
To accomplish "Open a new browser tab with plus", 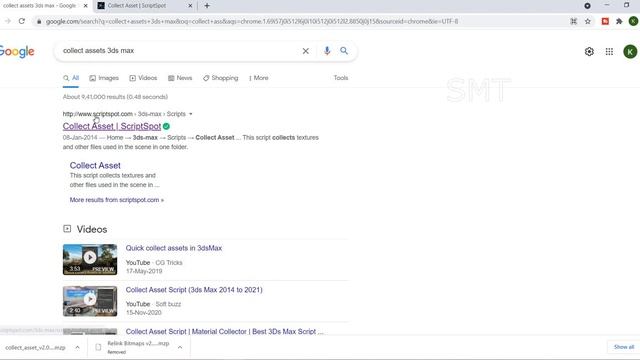I will pyautogui.click(x=207, y=6).
